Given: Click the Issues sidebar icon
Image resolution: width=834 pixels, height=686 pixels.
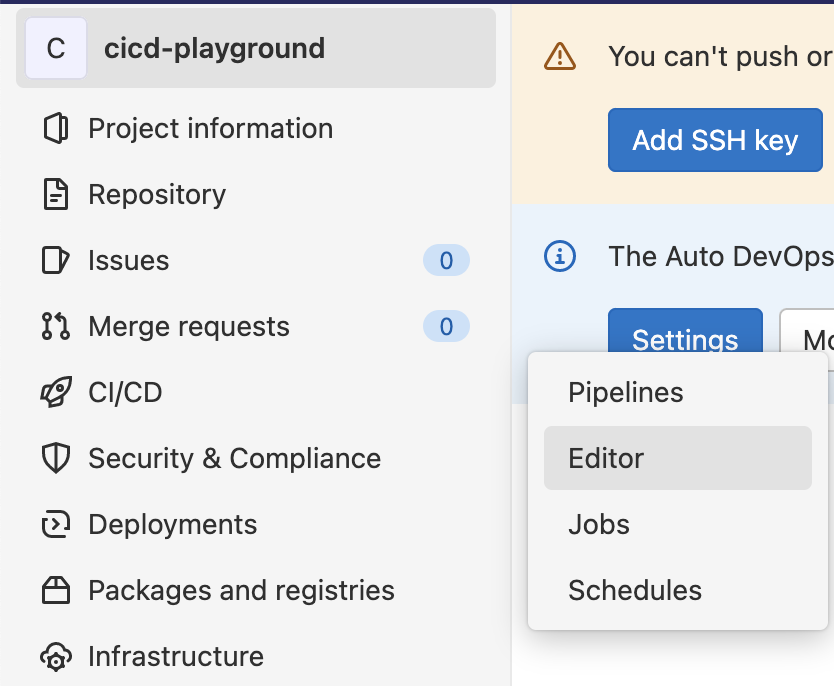Looking at the screenshot, I should click(x=55, y=261).
